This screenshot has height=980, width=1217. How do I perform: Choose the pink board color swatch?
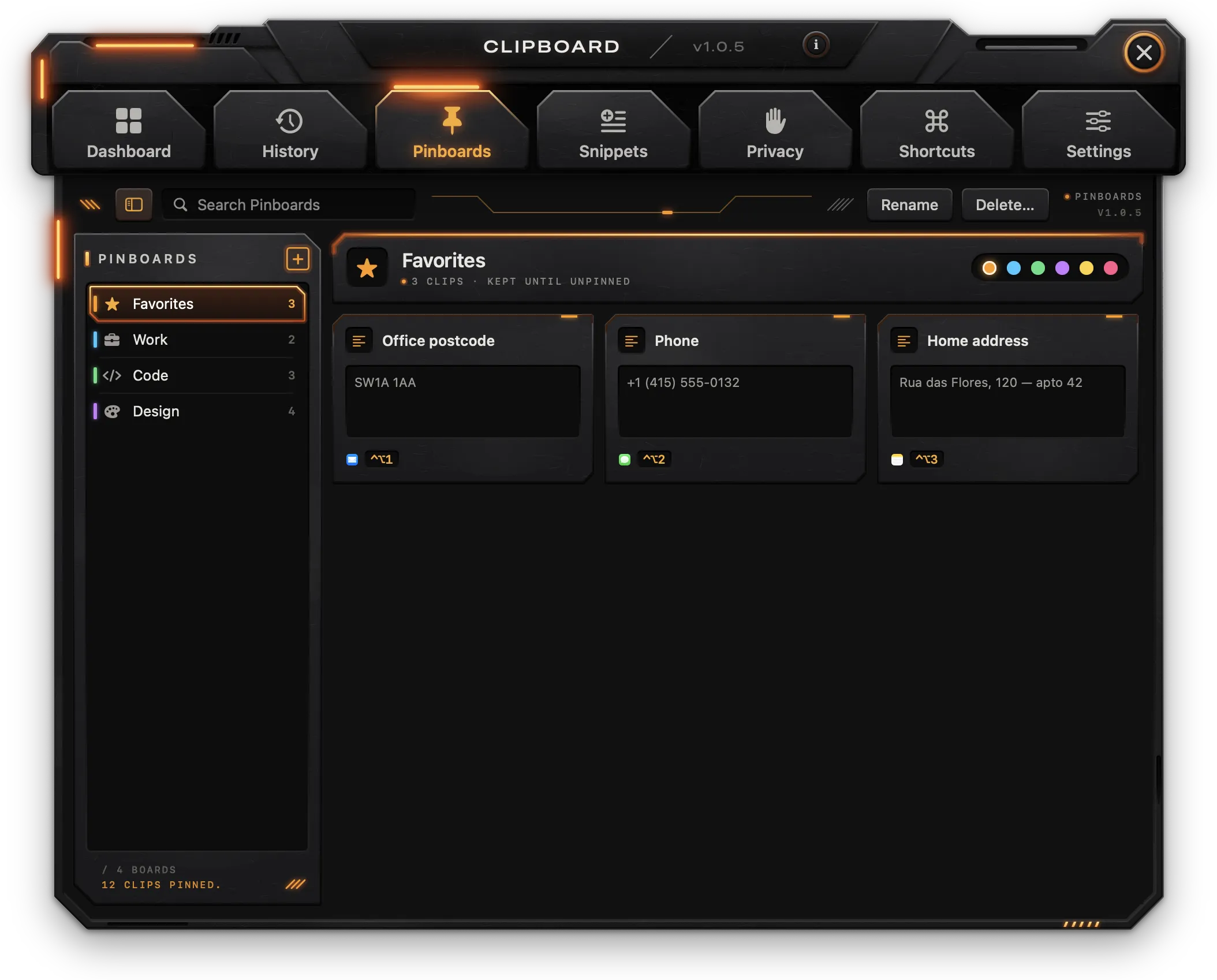tap(1111, 268)
